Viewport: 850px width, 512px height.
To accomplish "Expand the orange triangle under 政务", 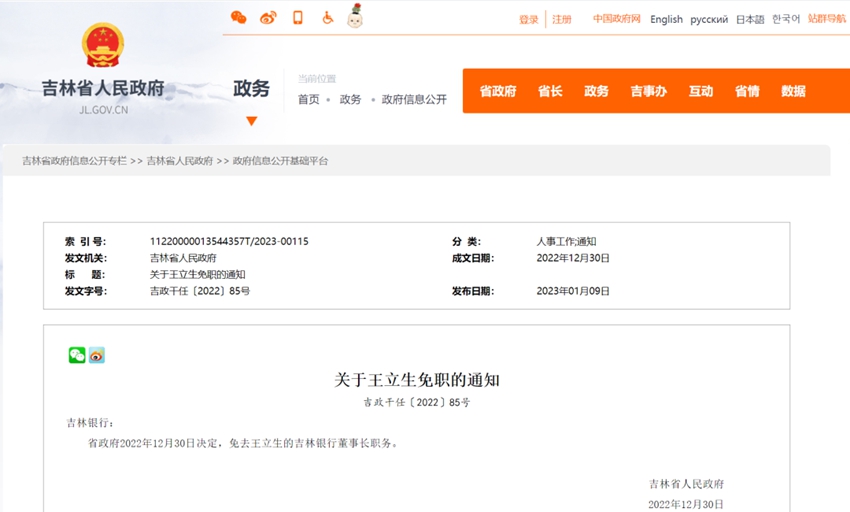I will 251,121.
